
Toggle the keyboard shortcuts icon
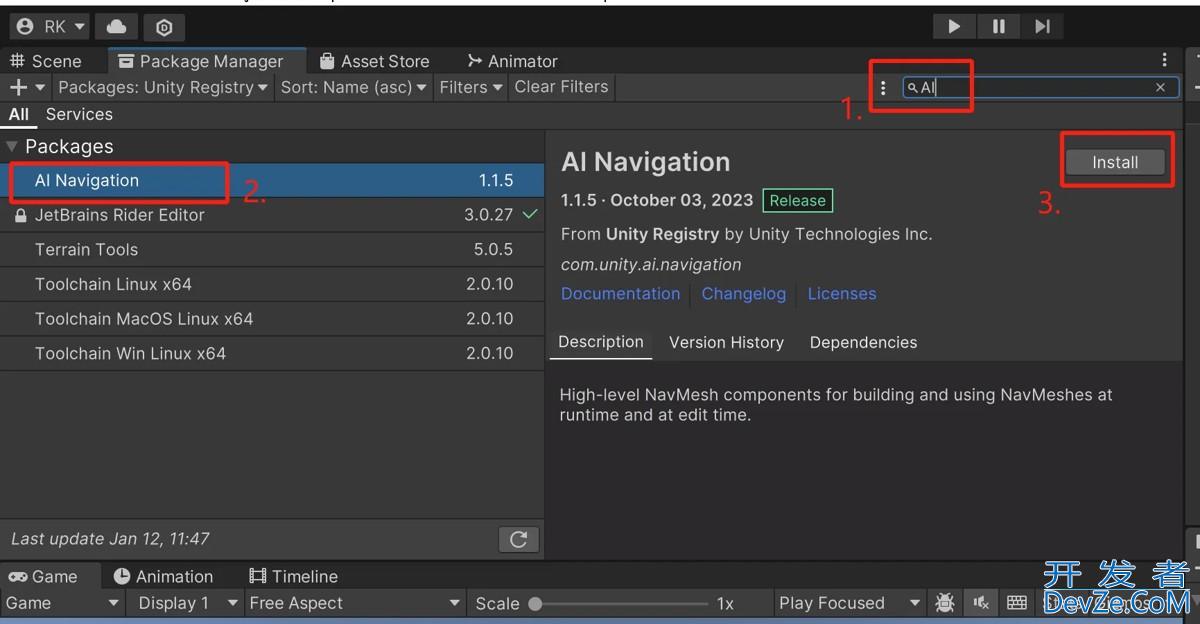tap(1017, 603)
